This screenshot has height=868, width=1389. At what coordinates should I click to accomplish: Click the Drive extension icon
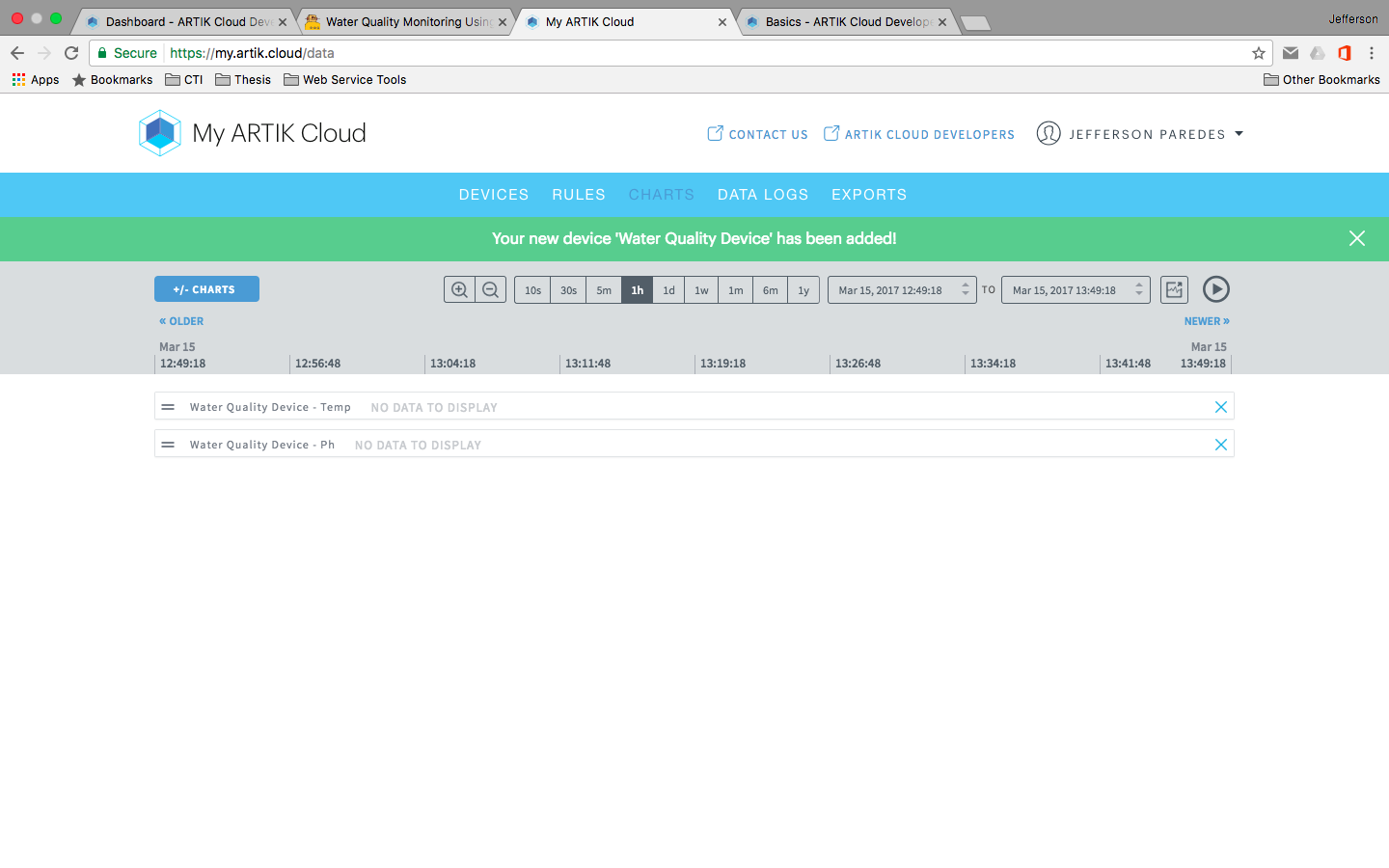tap(1318, 53)
